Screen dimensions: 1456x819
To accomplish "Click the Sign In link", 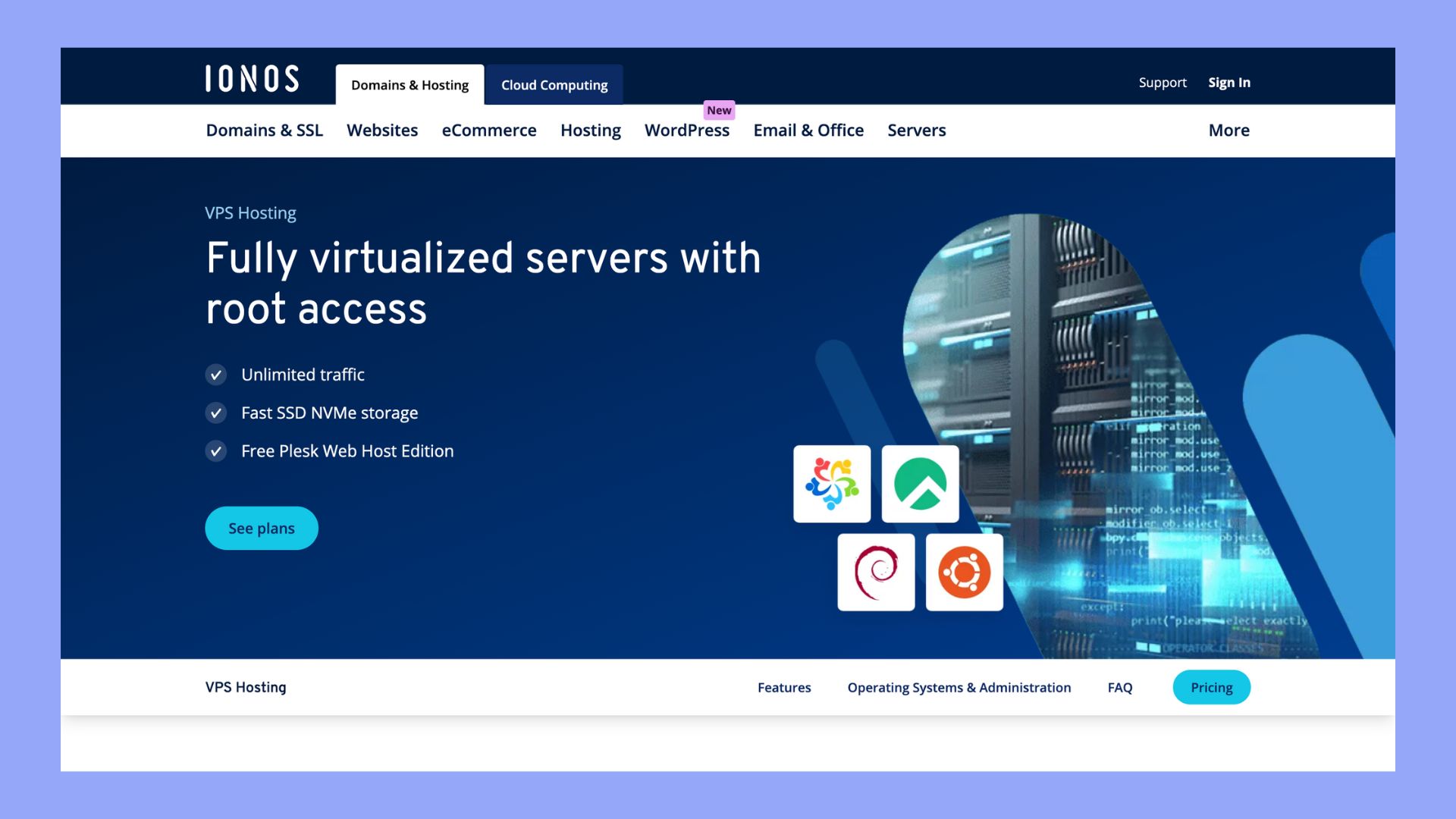I will (x=1228, y=83).
